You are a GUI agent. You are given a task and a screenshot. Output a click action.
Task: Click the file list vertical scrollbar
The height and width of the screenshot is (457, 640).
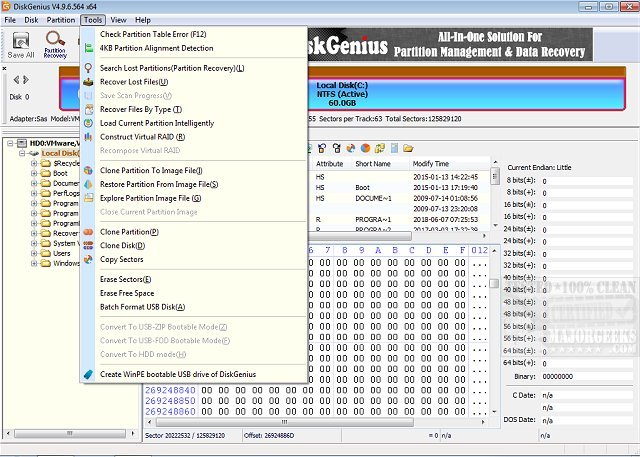pos(495,195)
